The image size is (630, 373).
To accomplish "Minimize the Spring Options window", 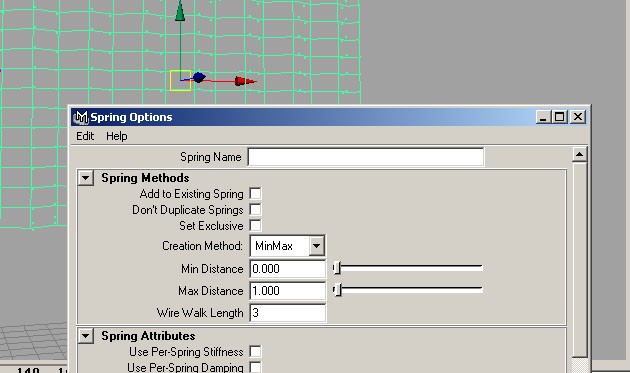I will [543, 117].
